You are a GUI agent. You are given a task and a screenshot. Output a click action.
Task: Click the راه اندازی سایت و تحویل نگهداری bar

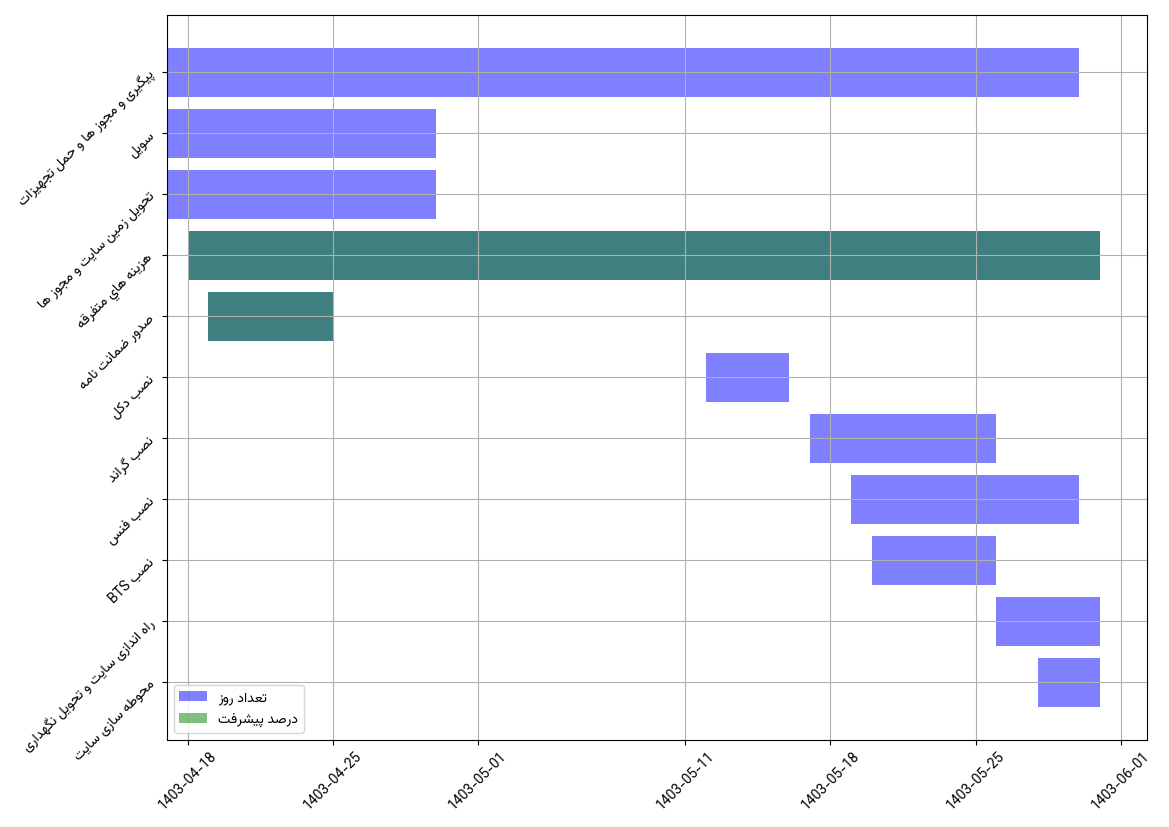tap(1047, 621)
